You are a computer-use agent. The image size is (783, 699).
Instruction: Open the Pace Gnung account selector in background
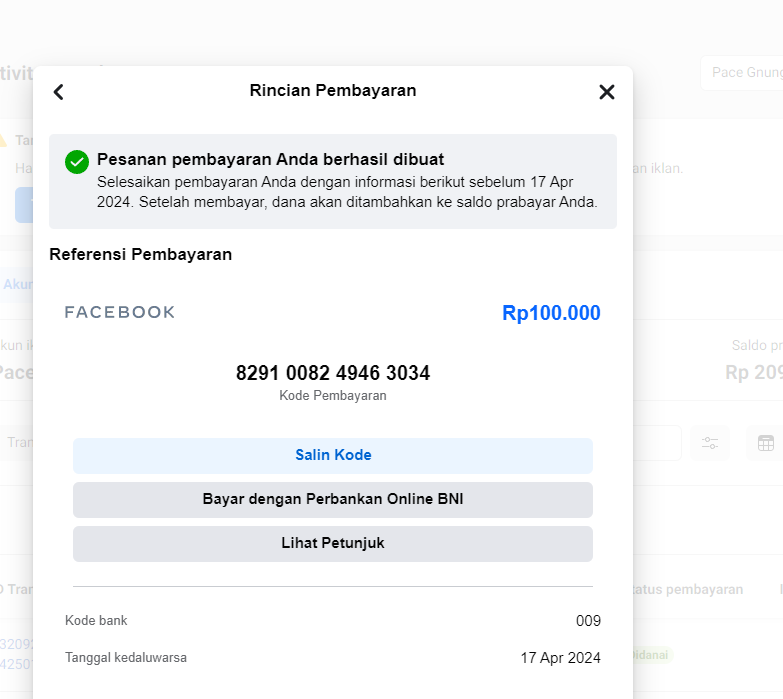pos(742,73)
